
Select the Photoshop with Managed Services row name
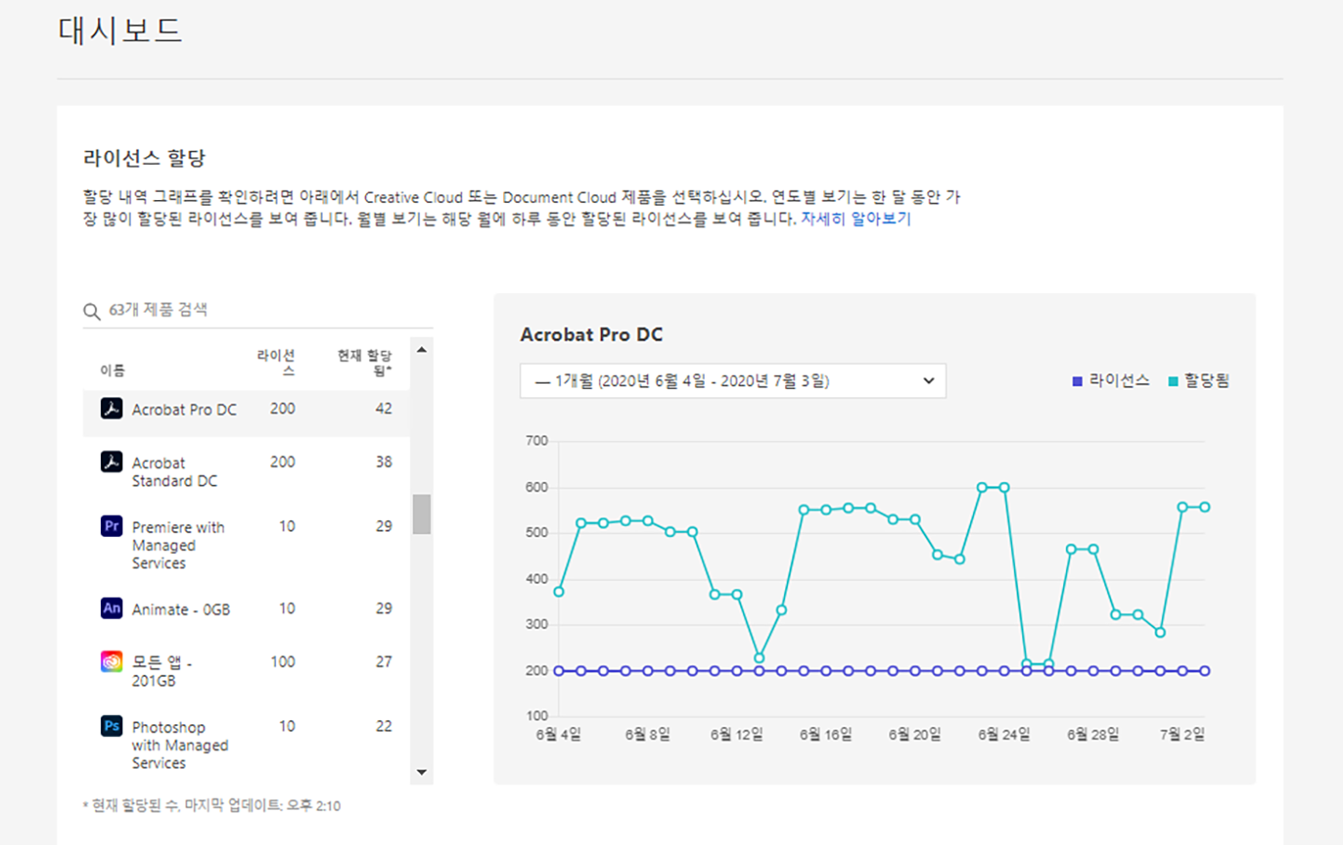(180, 745)
